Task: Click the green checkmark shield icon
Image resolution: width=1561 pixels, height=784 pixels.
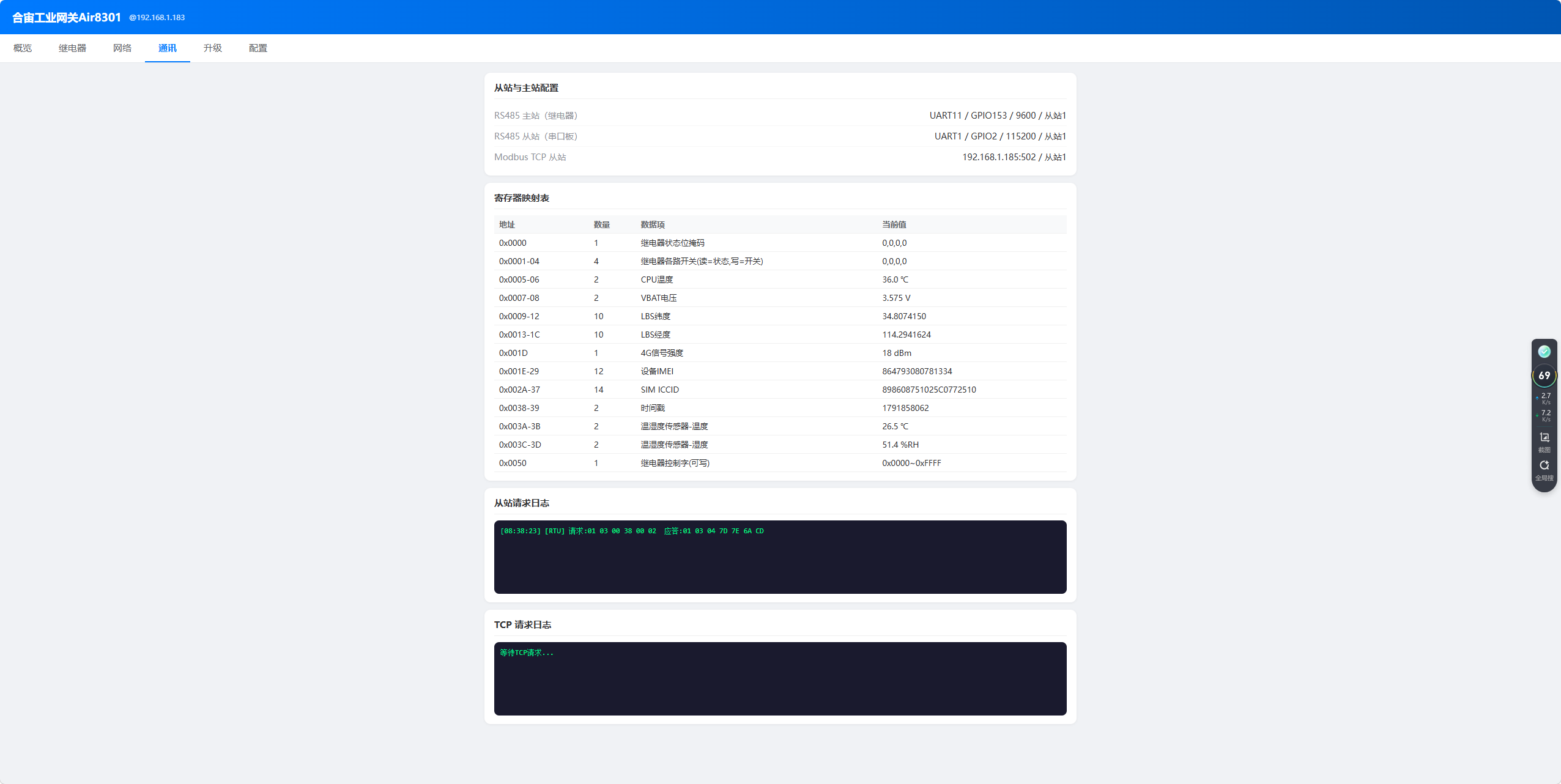Action: (1544, 352)
